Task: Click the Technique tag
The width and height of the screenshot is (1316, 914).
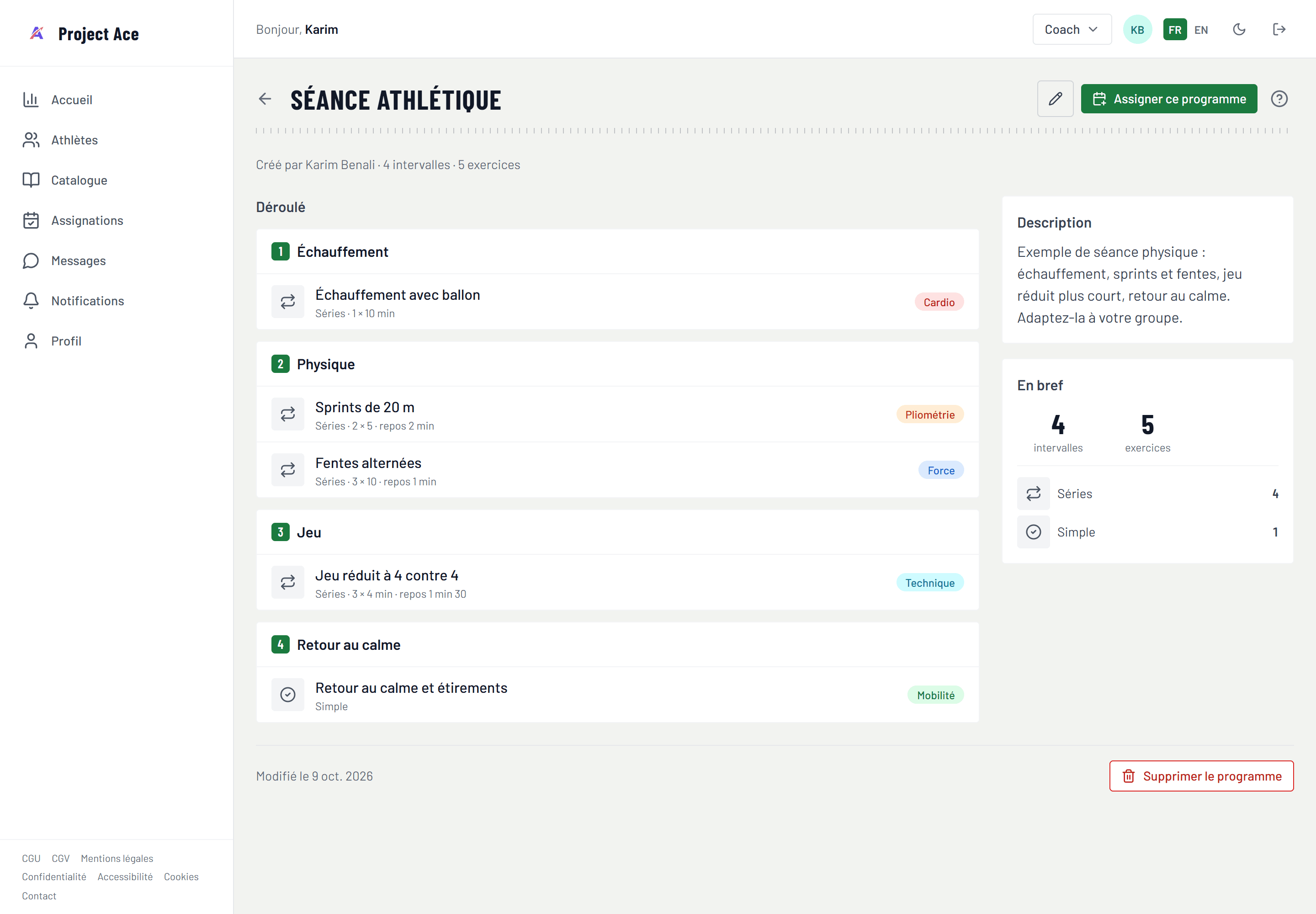Action: tap(929, 583)
